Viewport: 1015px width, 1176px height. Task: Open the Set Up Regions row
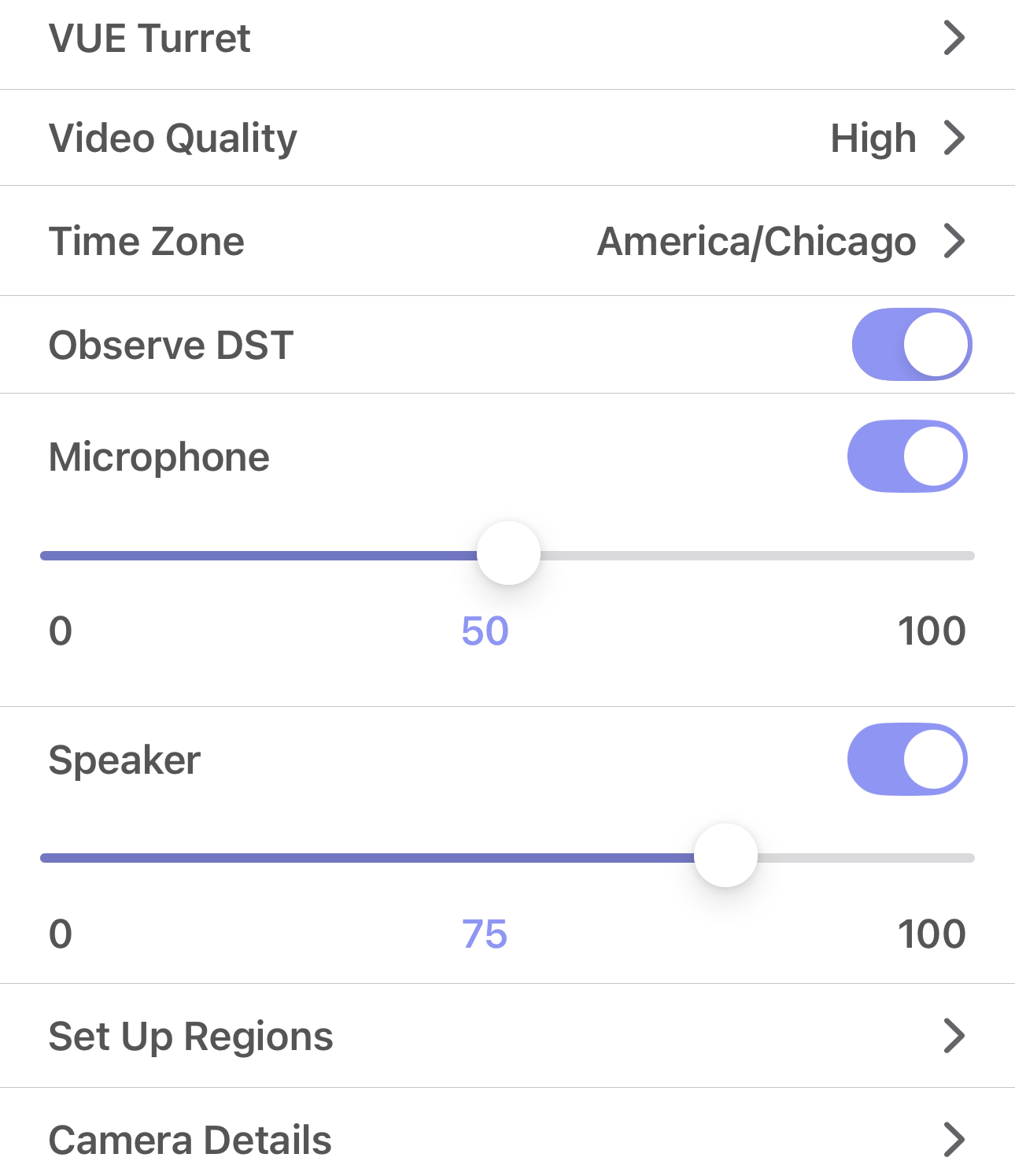coord(190,1036)
